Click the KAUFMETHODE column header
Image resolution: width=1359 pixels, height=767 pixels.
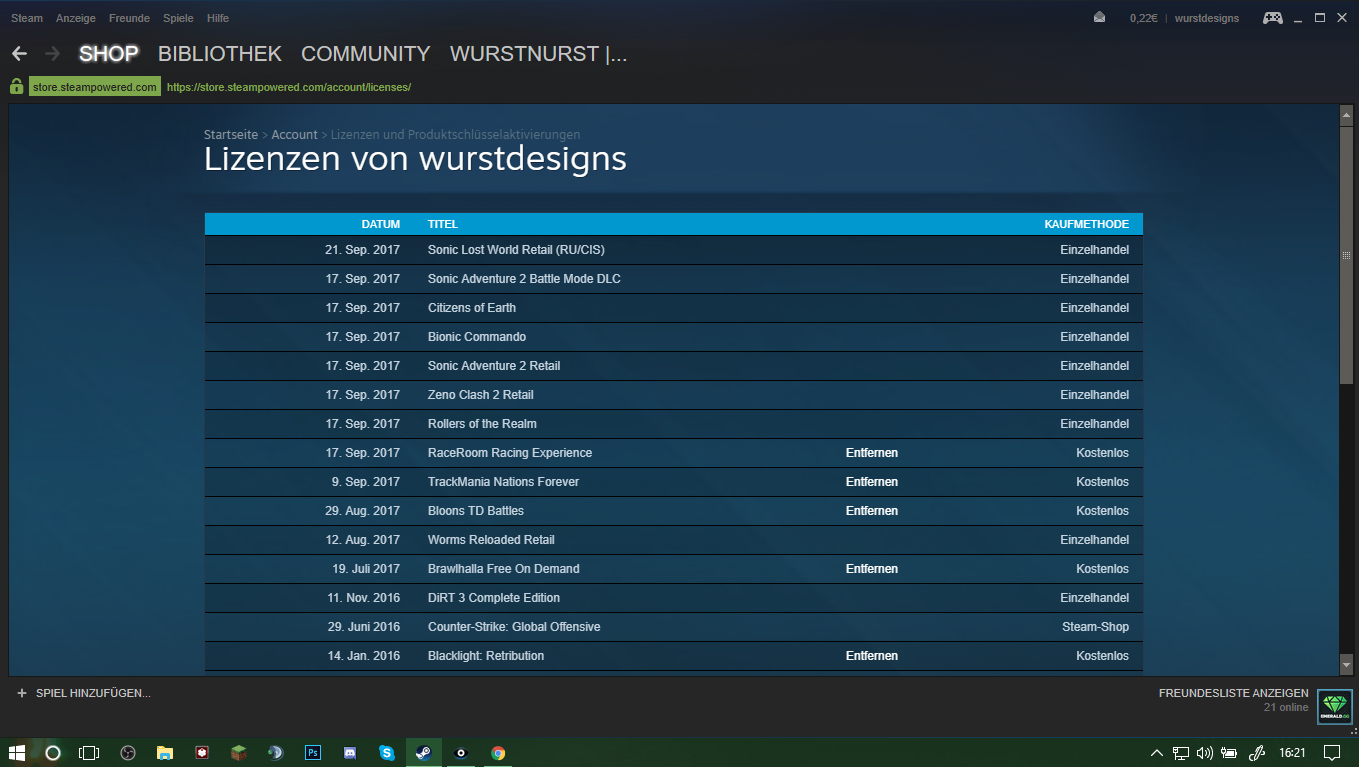click(1087, 224)
